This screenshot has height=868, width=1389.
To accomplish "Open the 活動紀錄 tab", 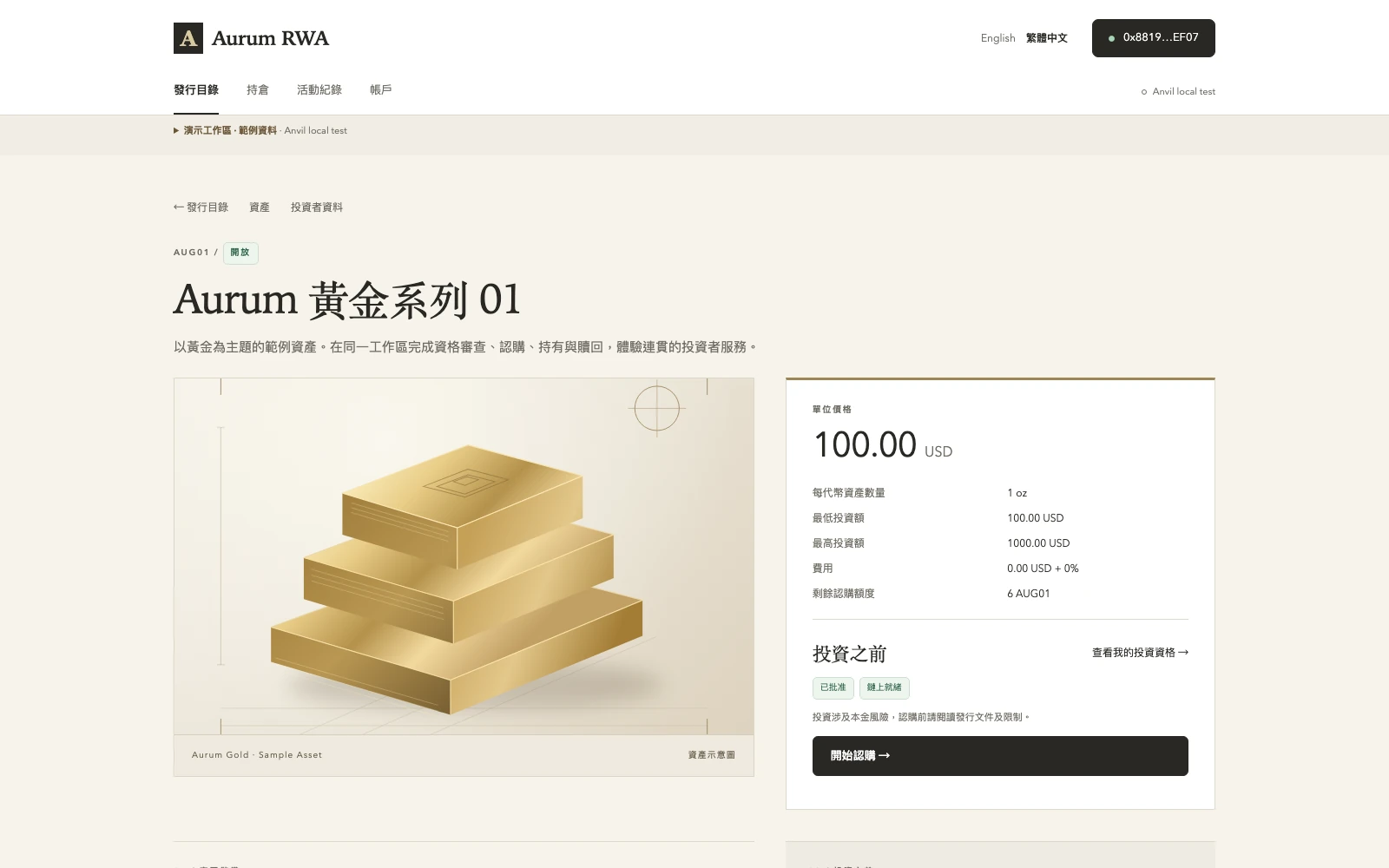I will [x=319, y=90].
